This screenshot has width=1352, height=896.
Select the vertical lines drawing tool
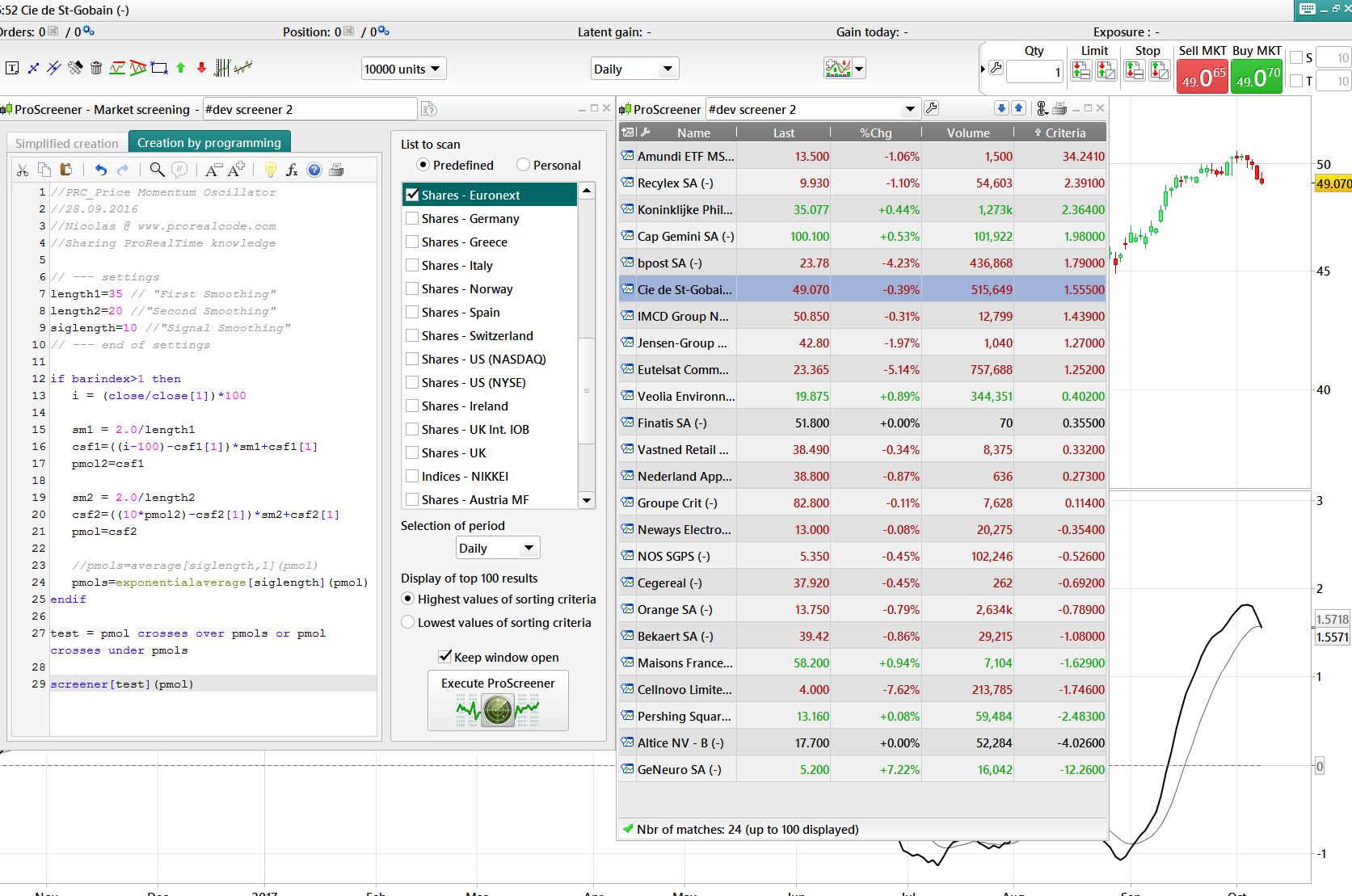[222, 68]
